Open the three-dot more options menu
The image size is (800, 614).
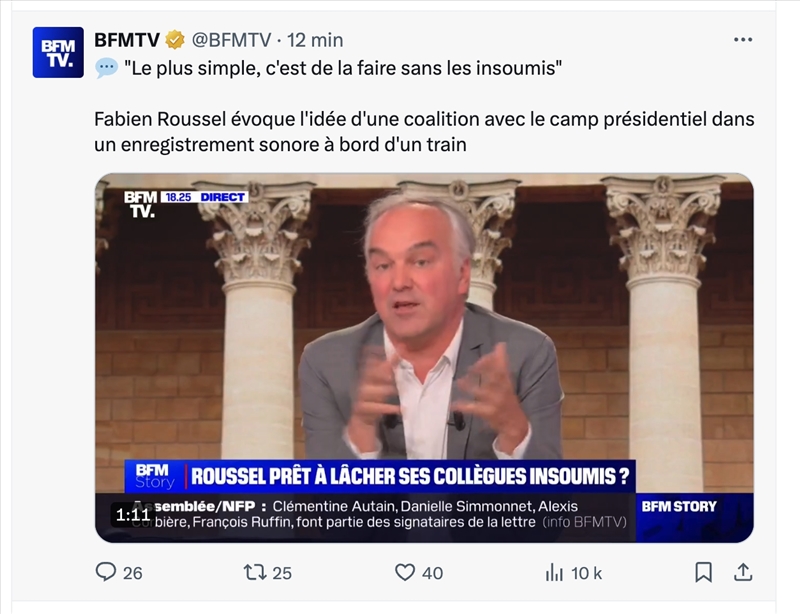coord(742,40)
